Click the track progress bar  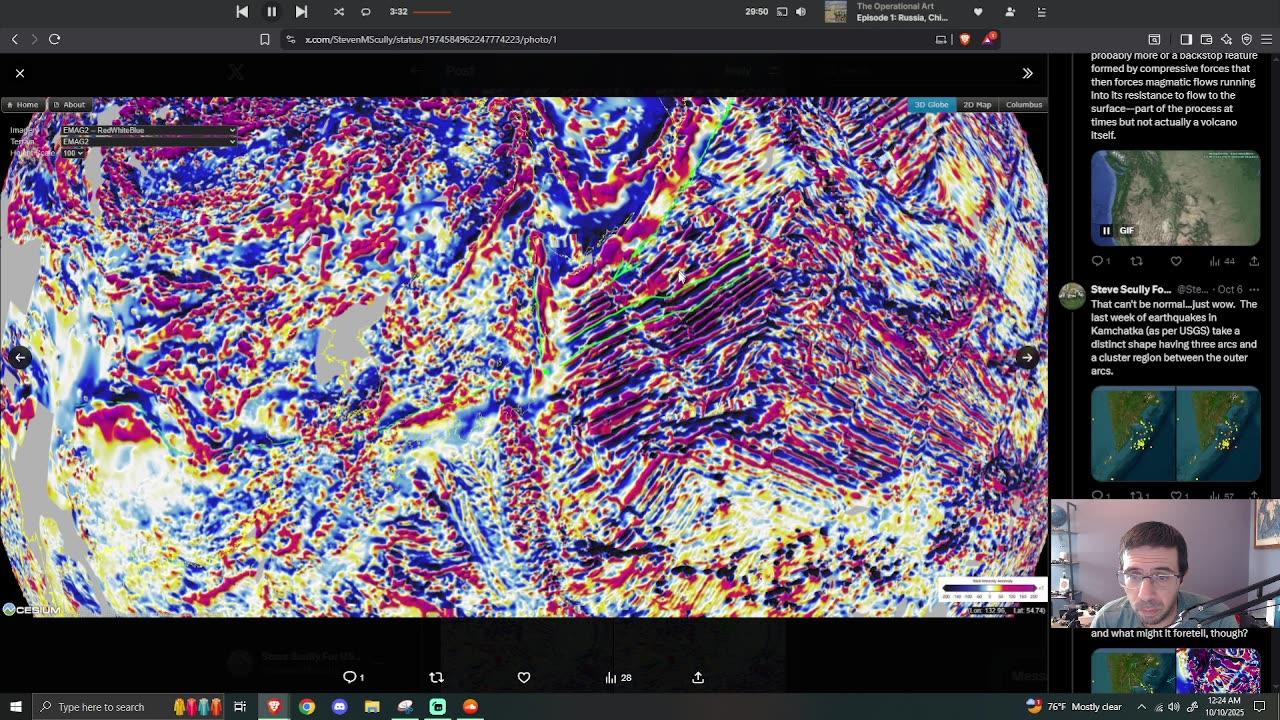coord(431,12)
